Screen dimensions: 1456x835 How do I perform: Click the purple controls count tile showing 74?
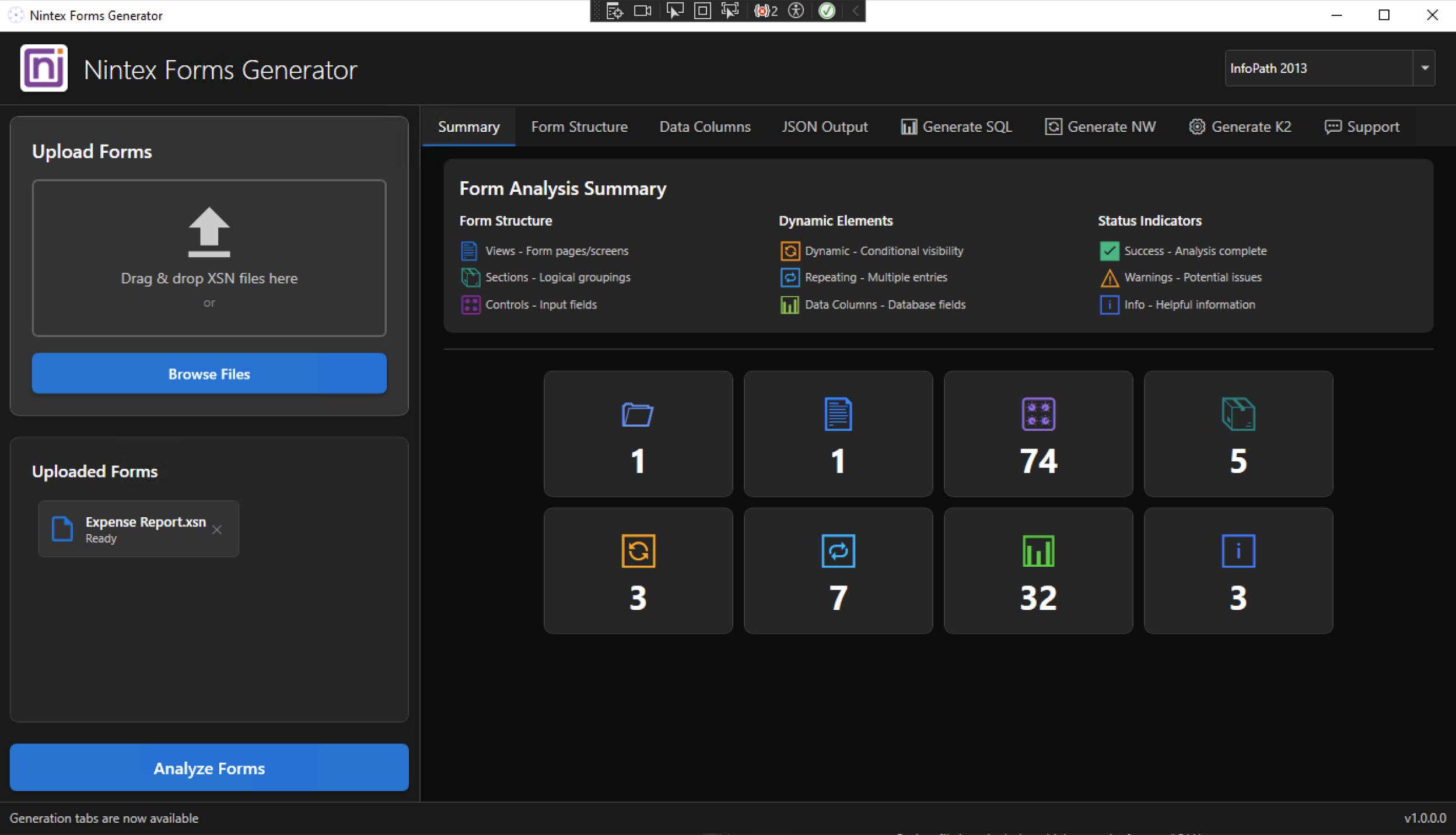[x=1038, y=434]
